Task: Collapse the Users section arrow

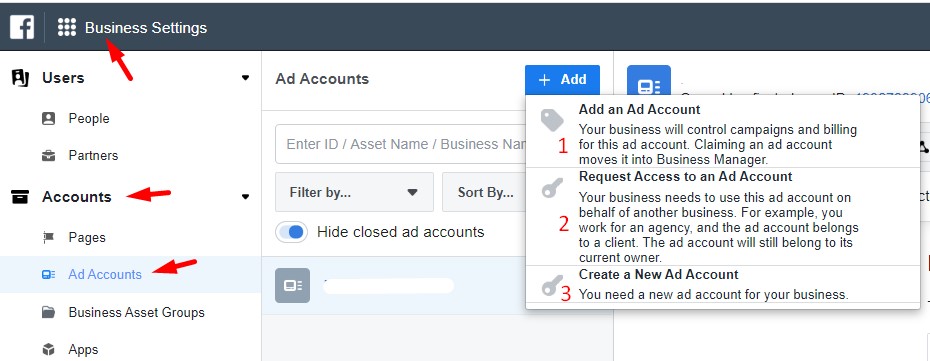Action: click(x=246, y=78)
